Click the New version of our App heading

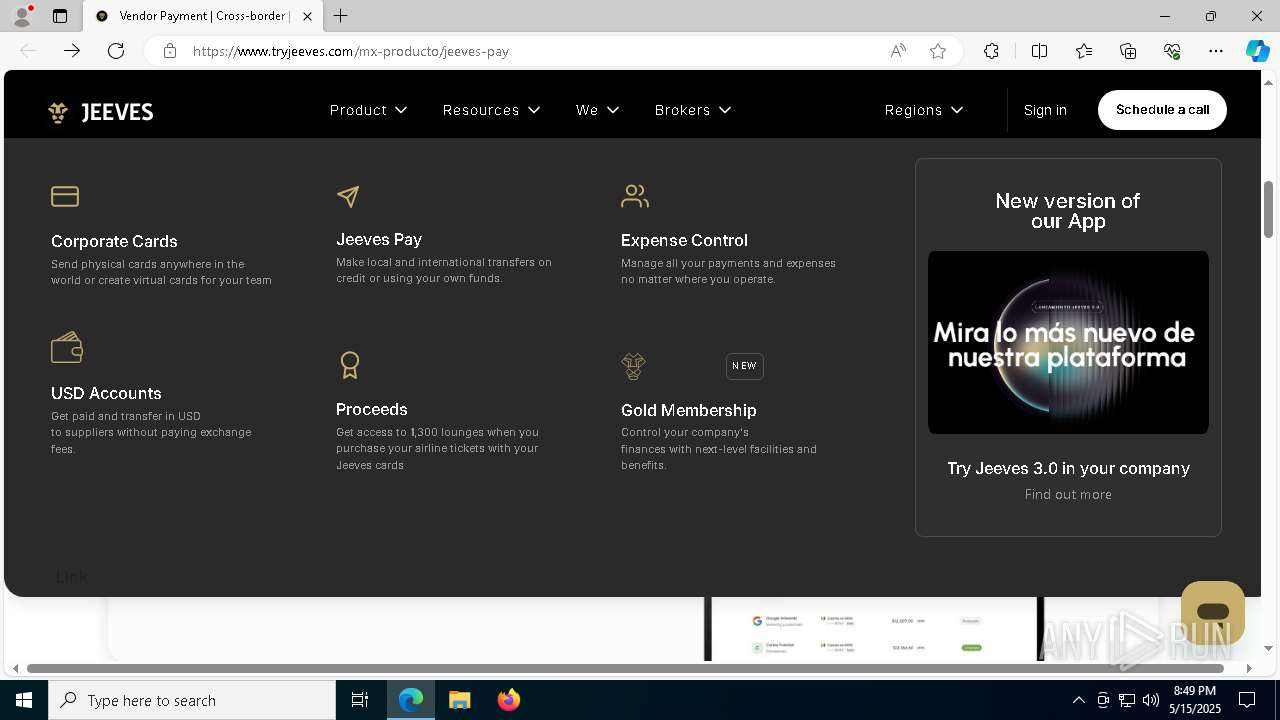pos(1068,211)
